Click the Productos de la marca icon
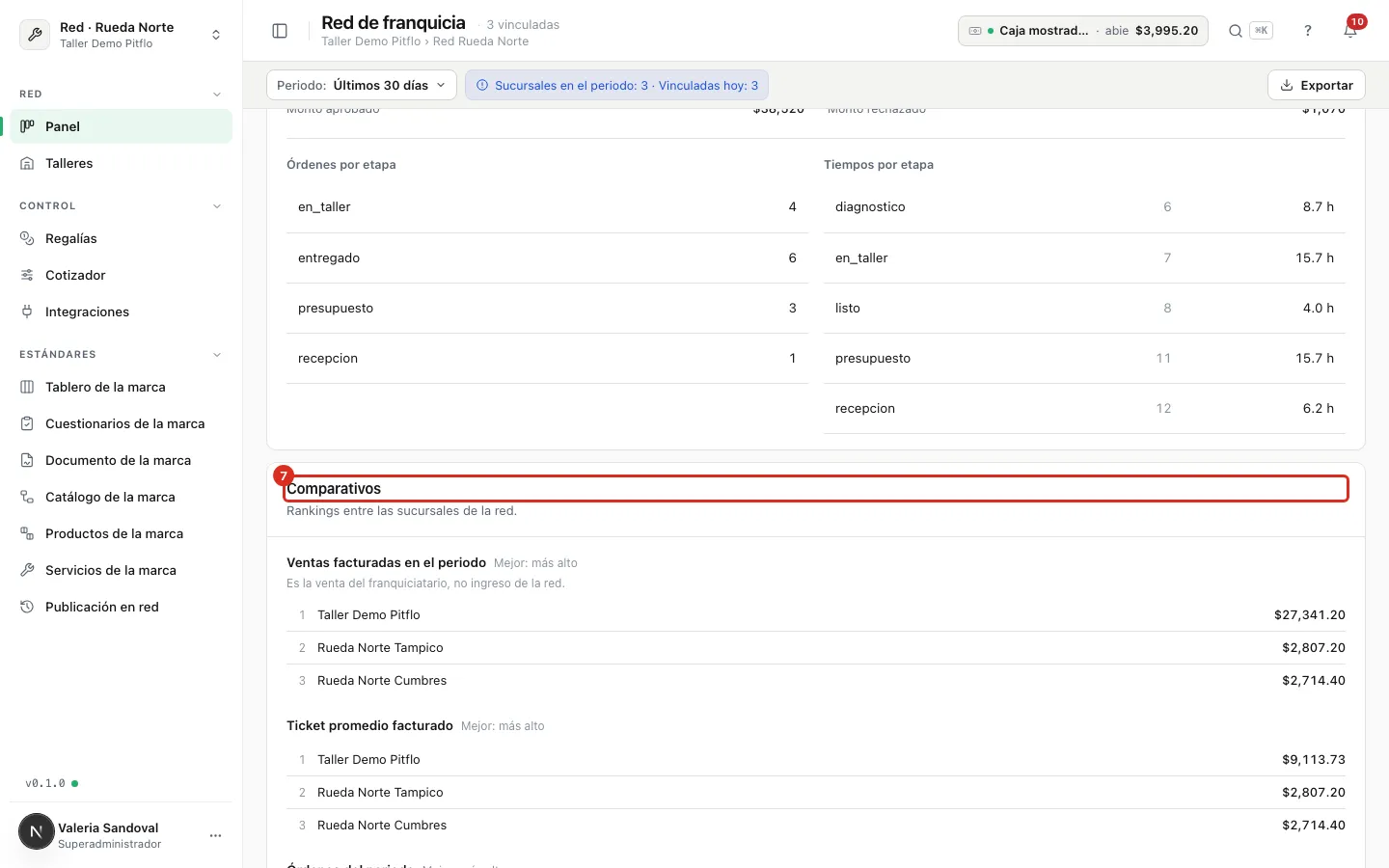 (x=27, y=533)
